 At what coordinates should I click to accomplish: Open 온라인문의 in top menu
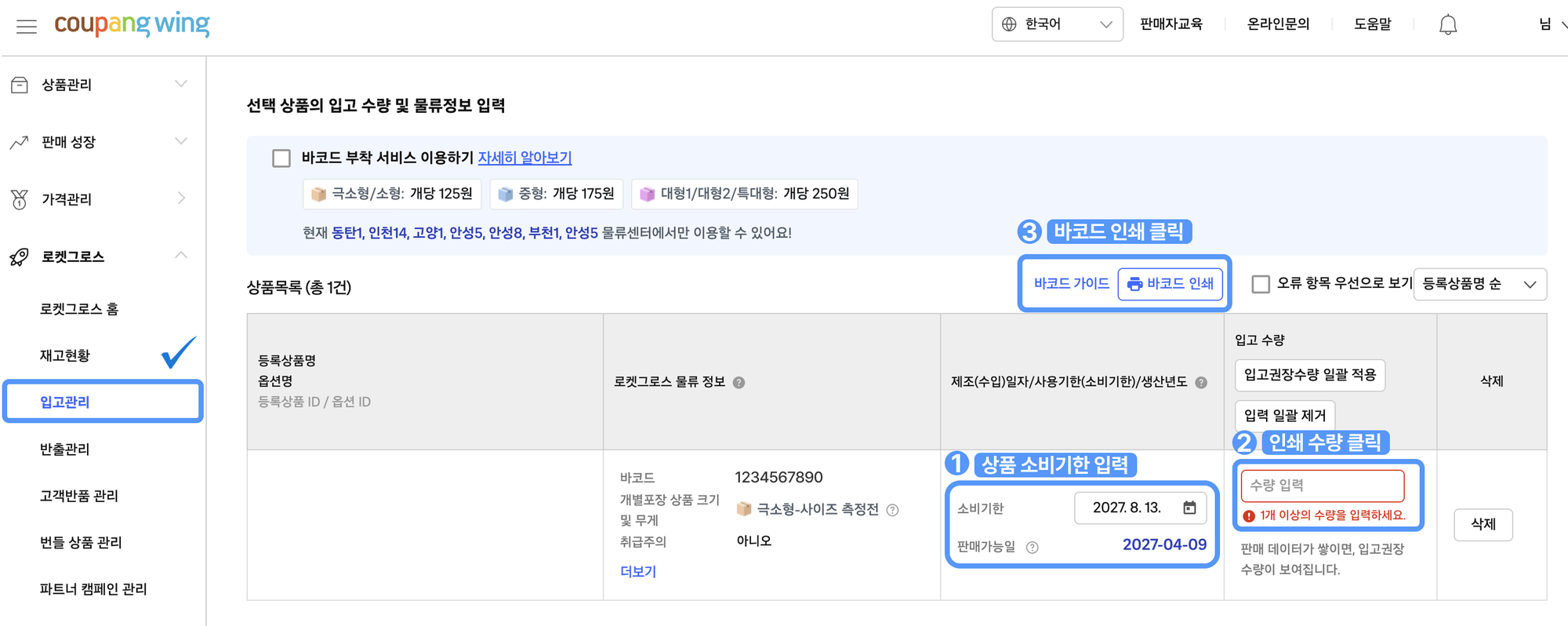(1278, 24)
